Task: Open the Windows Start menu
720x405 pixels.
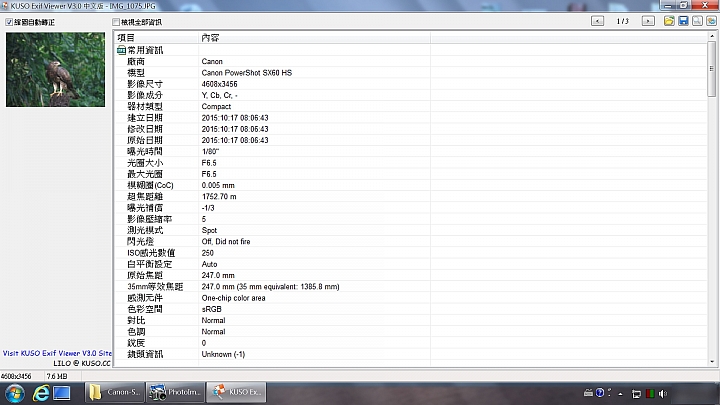Action: pos(15,394)
